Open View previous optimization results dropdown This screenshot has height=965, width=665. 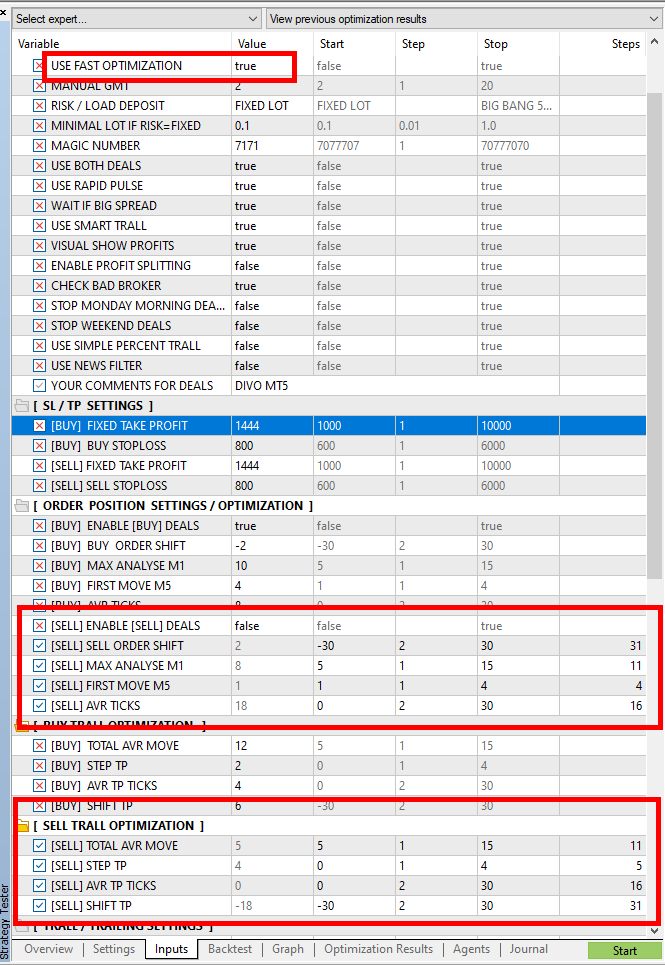[464, 18]
